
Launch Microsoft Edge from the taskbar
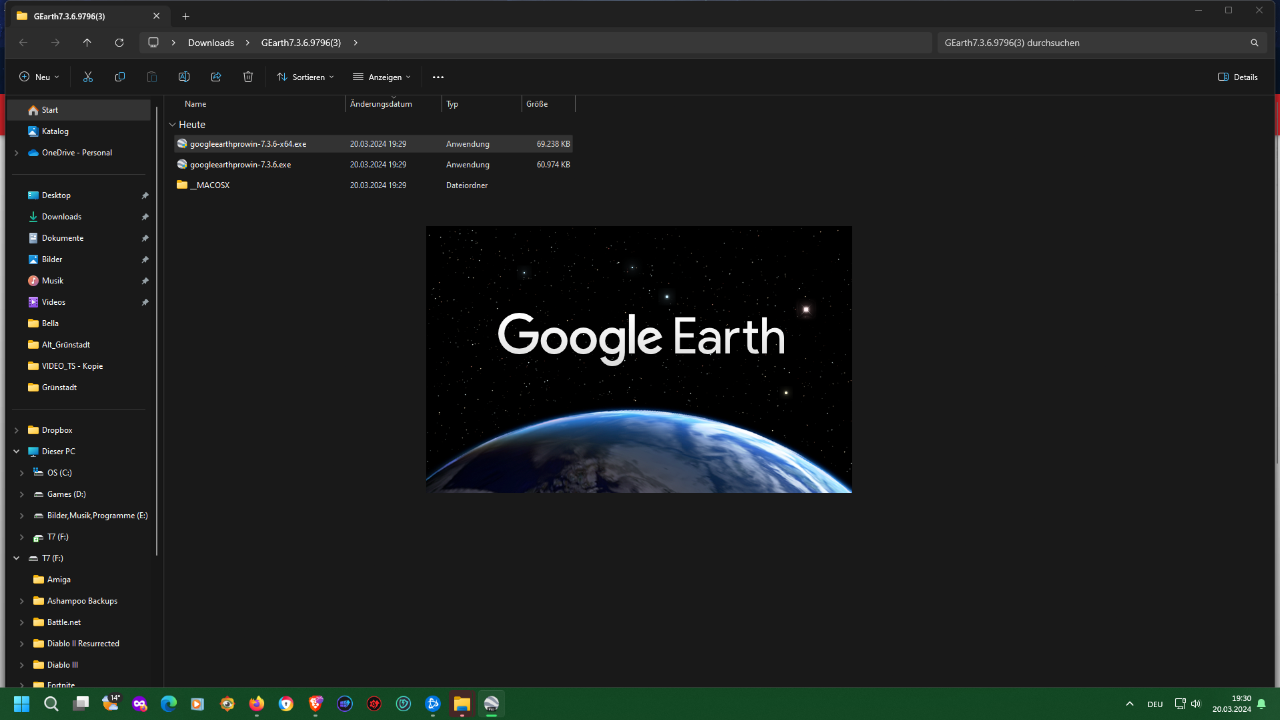tap(168, 704)
